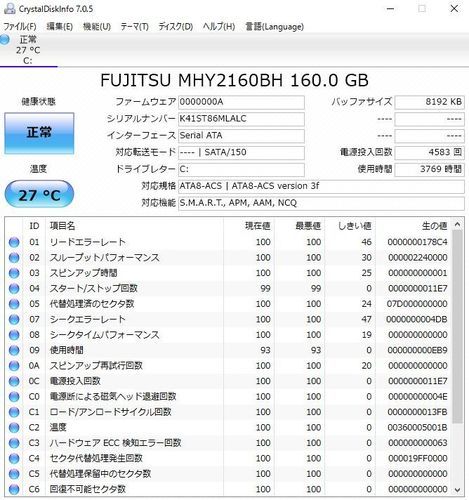
Task: Select the C: disk tab showing 27 °C
Action: (x=28, y=50)
